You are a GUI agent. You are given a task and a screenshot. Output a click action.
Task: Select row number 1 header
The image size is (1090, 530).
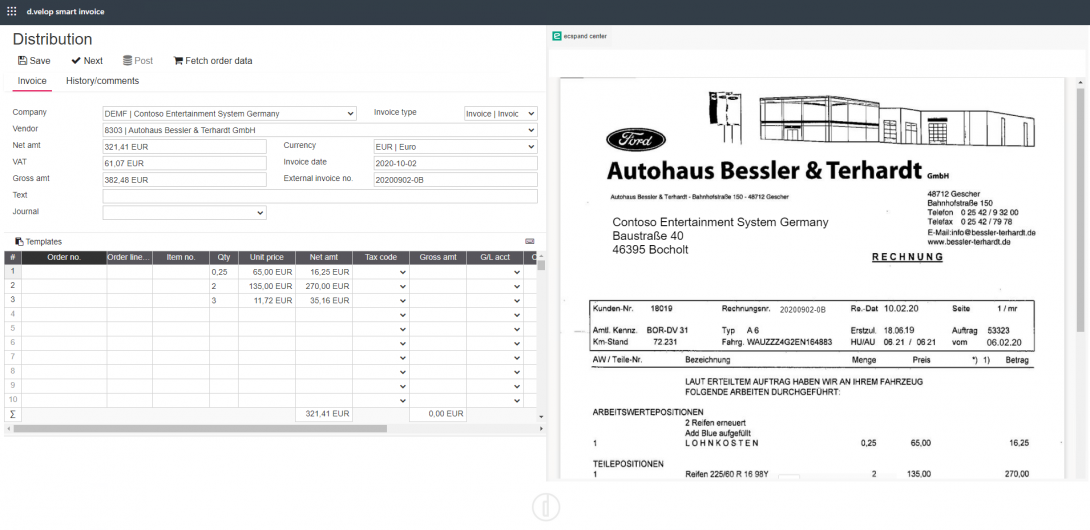pos(13,273)
